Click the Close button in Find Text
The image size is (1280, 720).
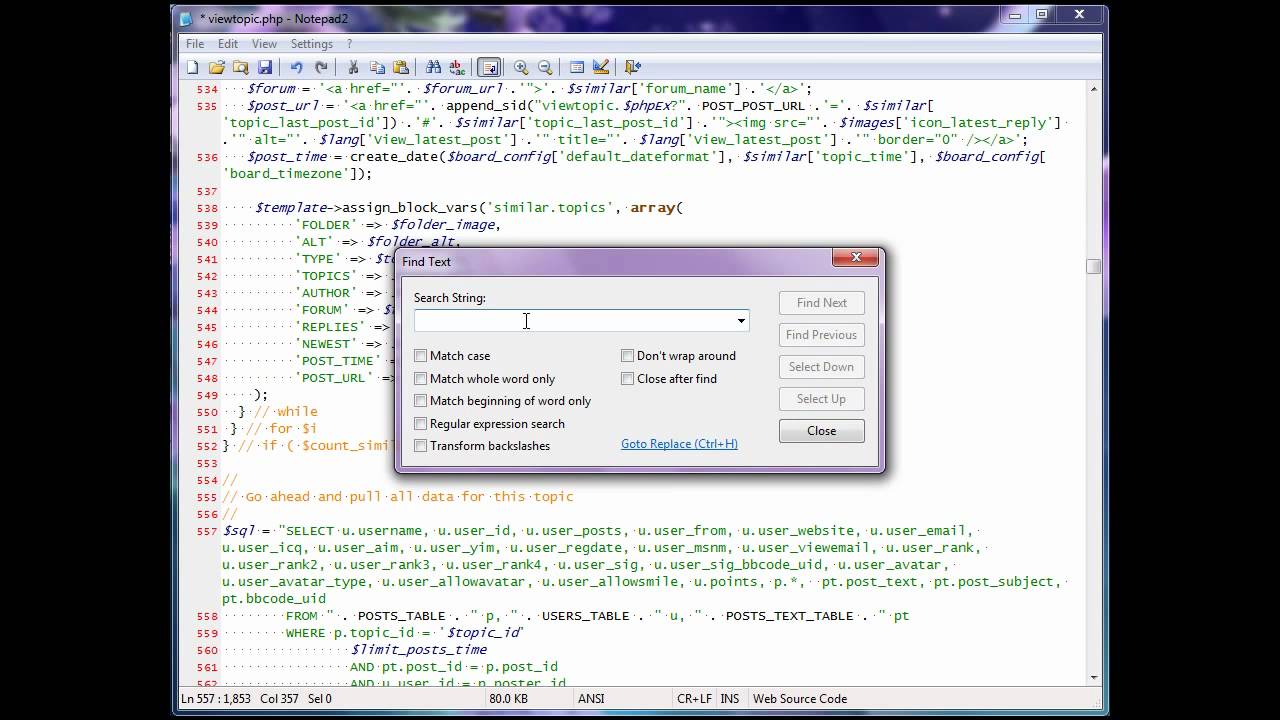(x=822, y=431)
